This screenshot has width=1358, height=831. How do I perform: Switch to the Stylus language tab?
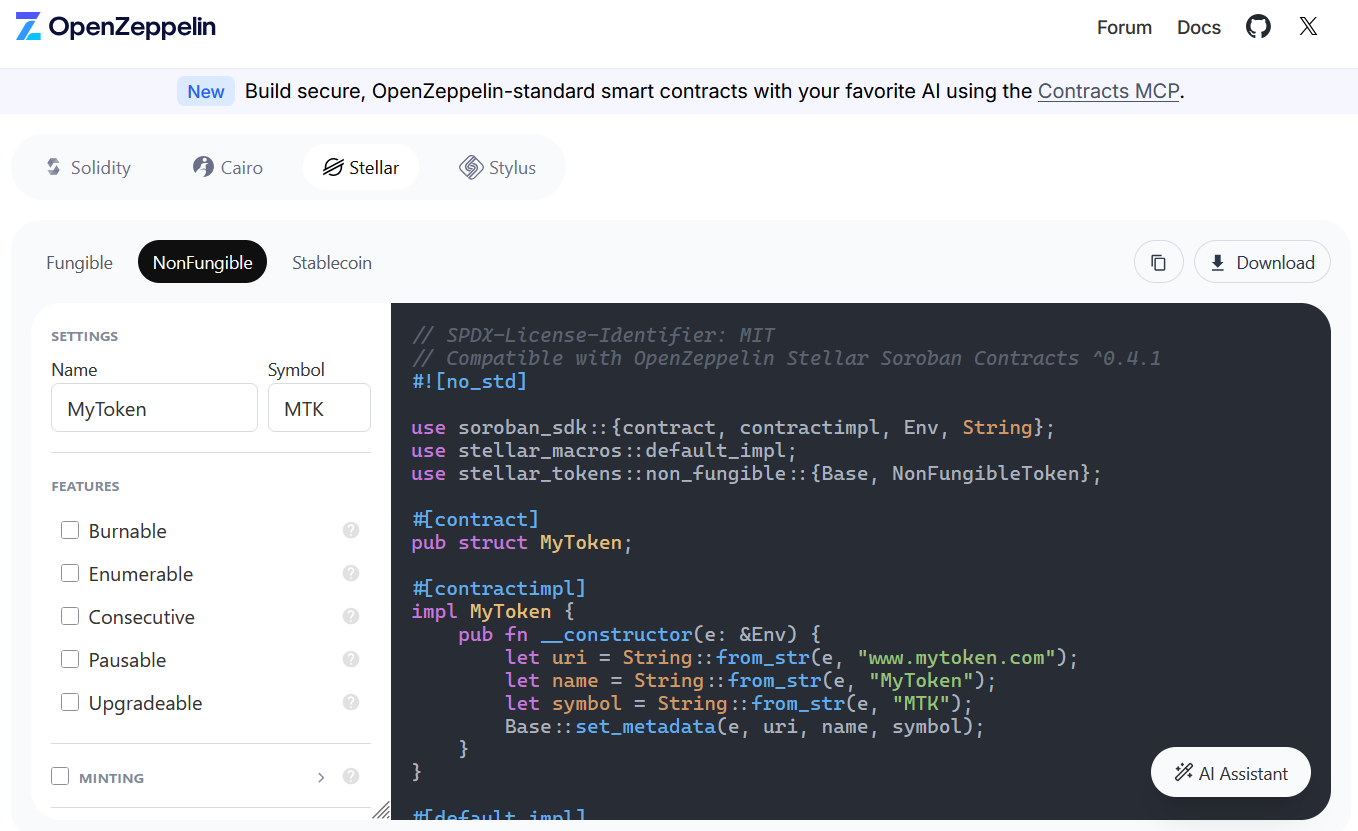coord(498,167)
